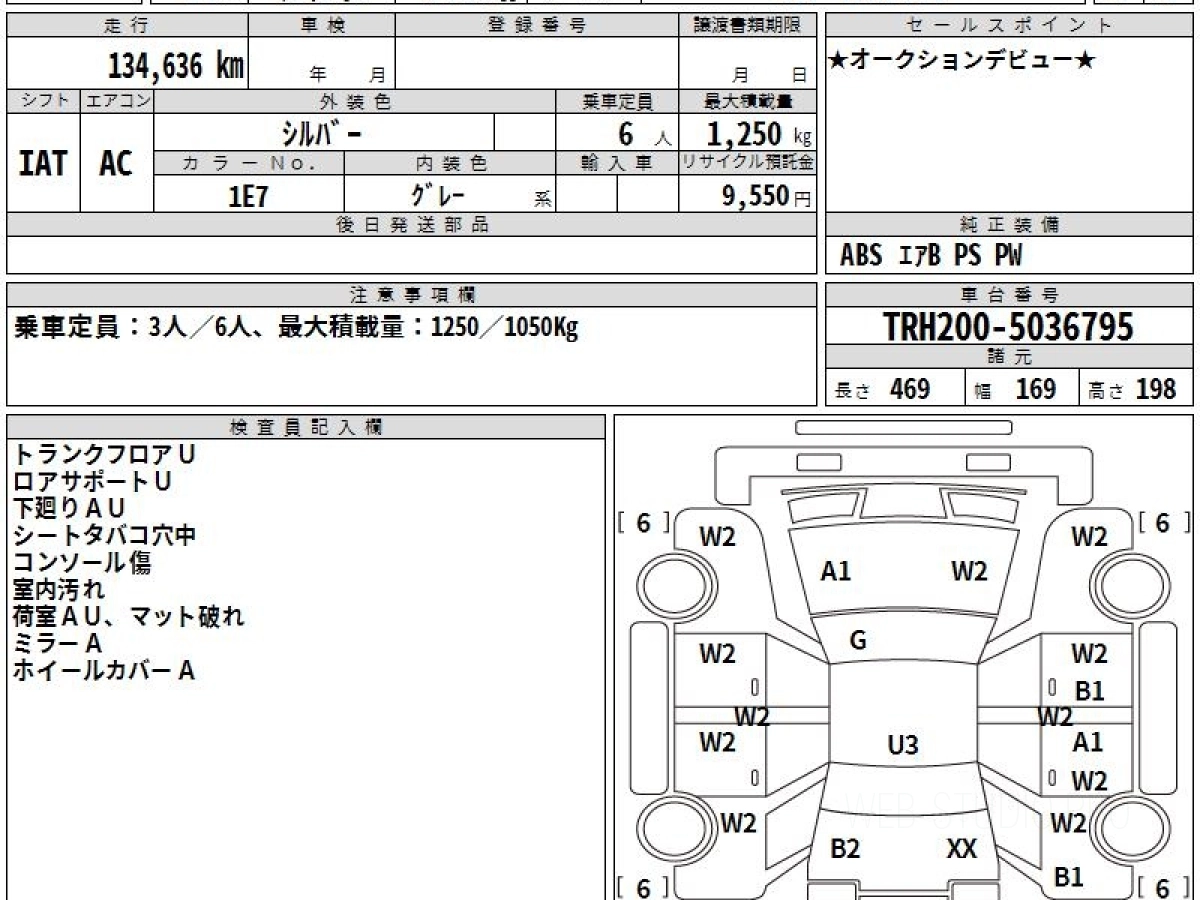
Task: Click the 譲渡書類期限 header
Action: tap(747, 26)
